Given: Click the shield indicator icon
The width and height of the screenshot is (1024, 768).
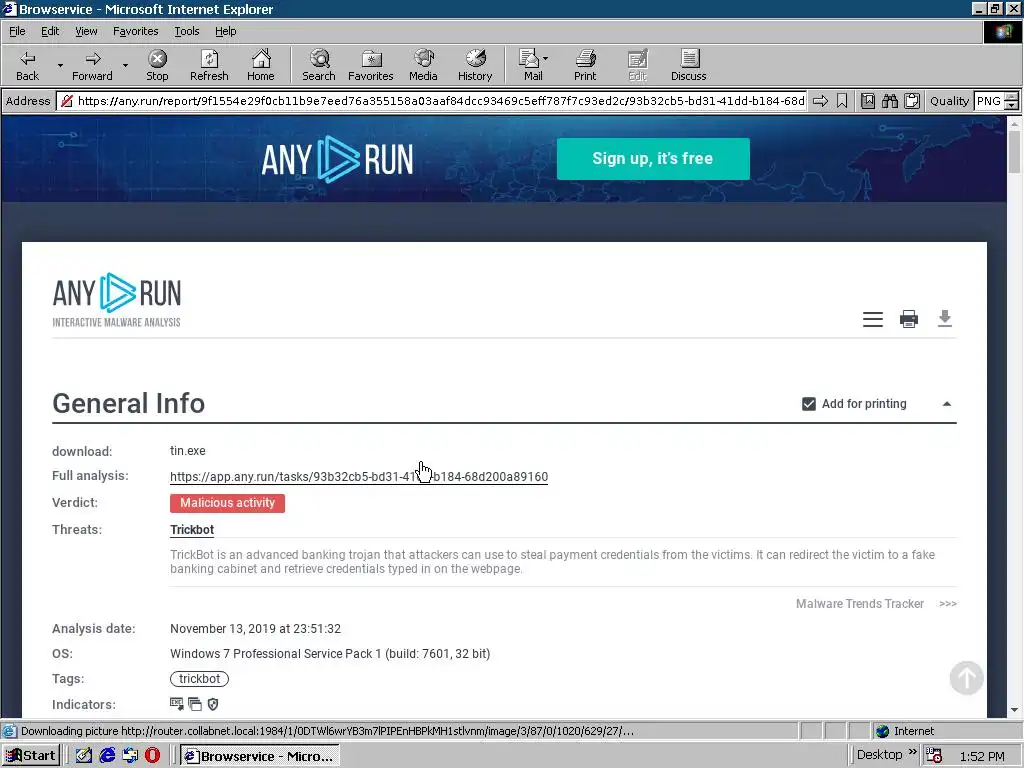Looking at the screenshot, I should 213,704.
